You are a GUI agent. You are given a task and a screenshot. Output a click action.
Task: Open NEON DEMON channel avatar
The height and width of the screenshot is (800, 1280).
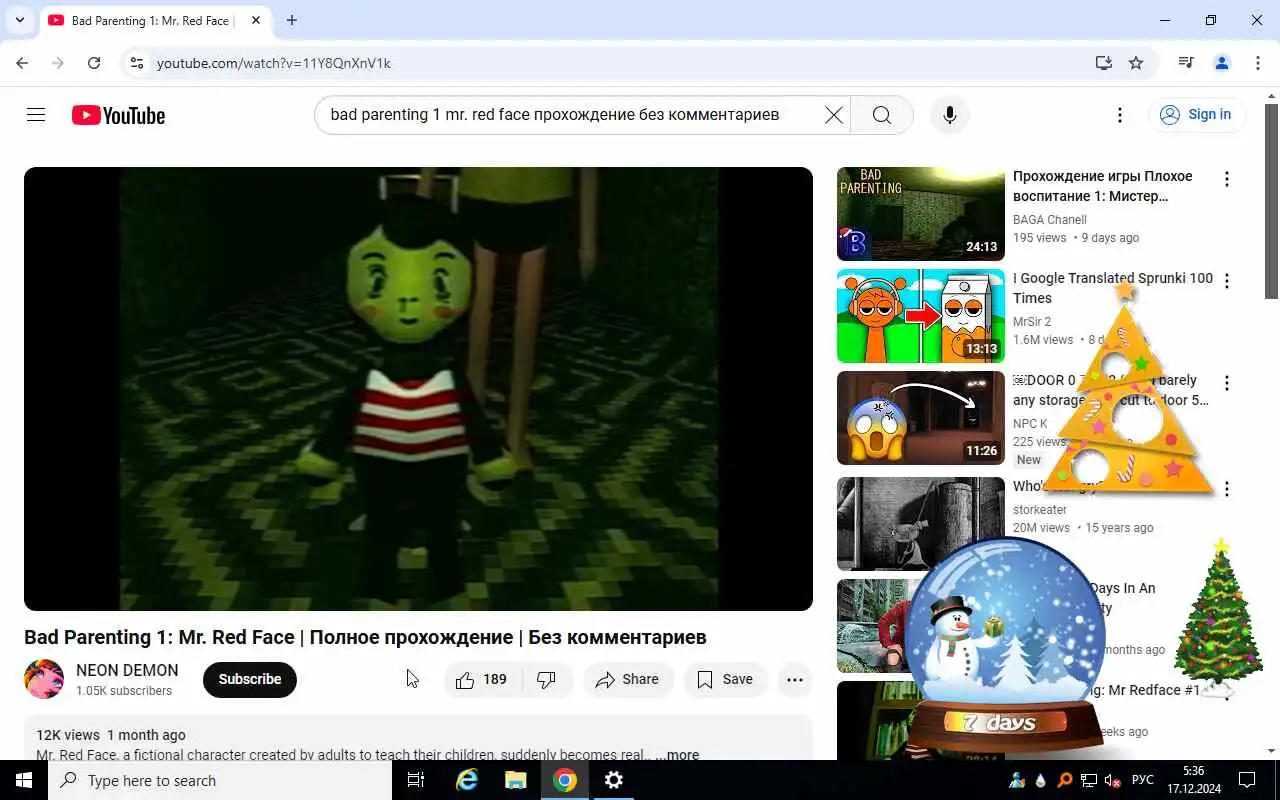pos(44,679)
